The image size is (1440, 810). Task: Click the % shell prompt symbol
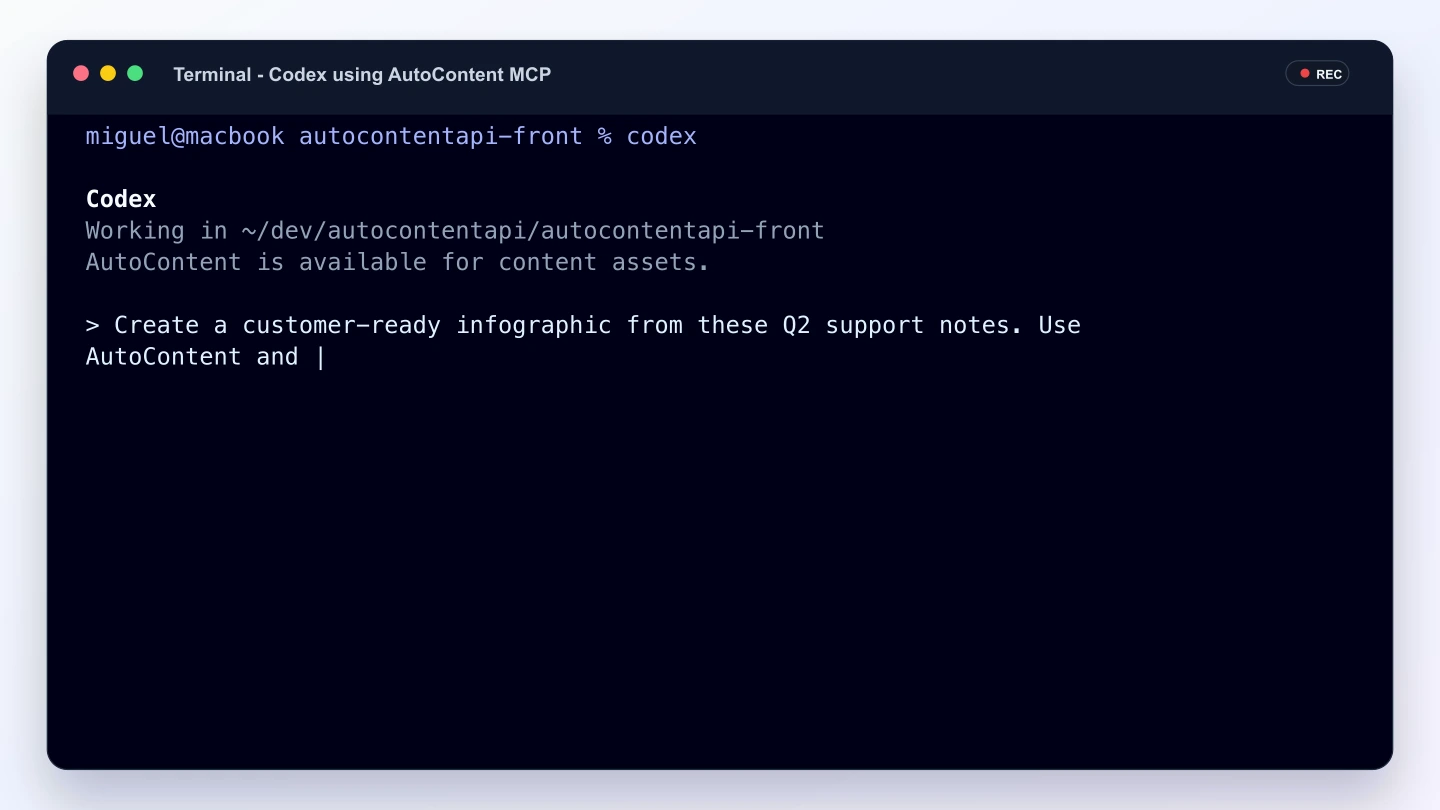pos(605,136)
